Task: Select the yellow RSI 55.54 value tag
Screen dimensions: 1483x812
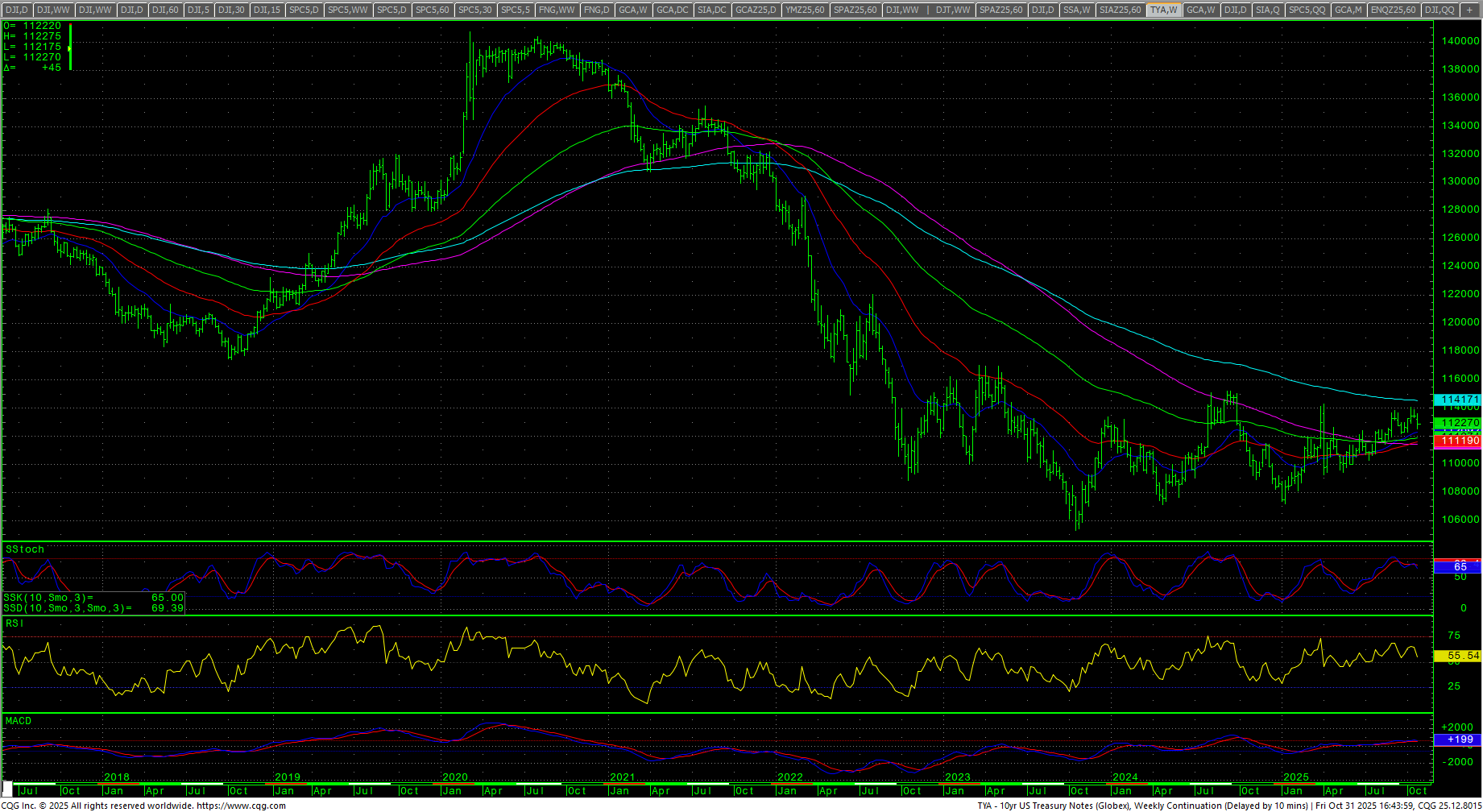Action: [x=1459, y=656]
